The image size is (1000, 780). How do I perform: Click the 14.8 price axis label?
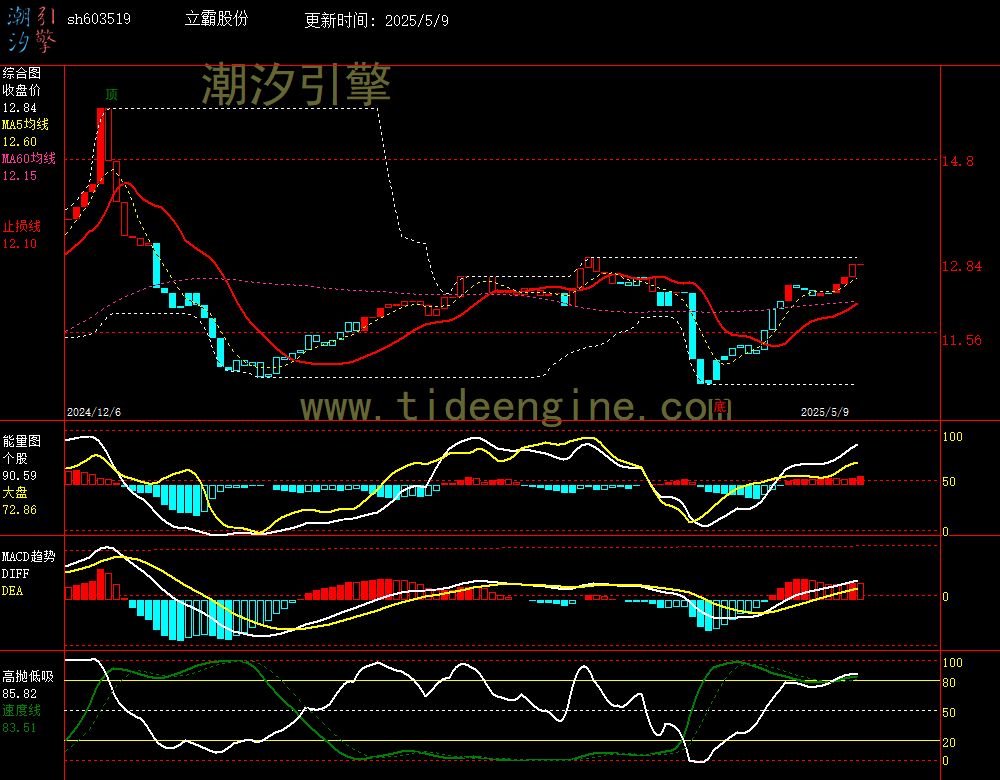click(x=958, y=161)
